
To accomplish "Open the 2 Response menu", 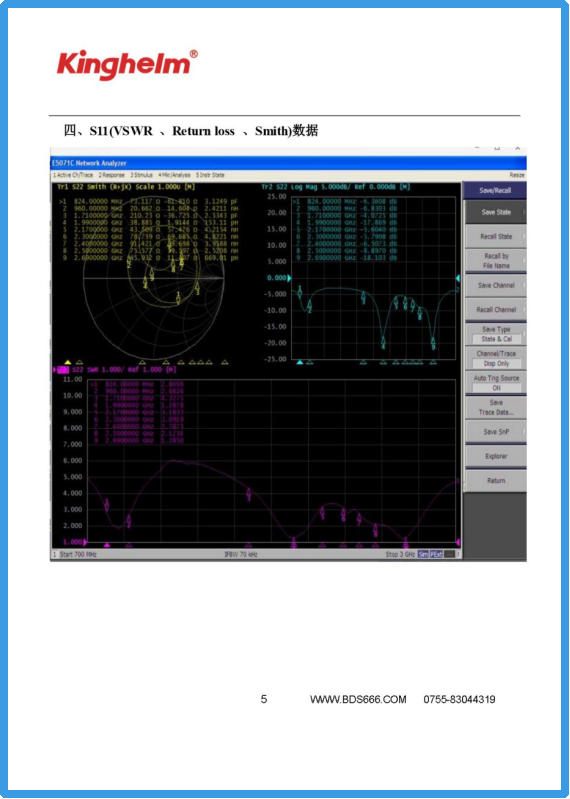I will click(112, 175).
